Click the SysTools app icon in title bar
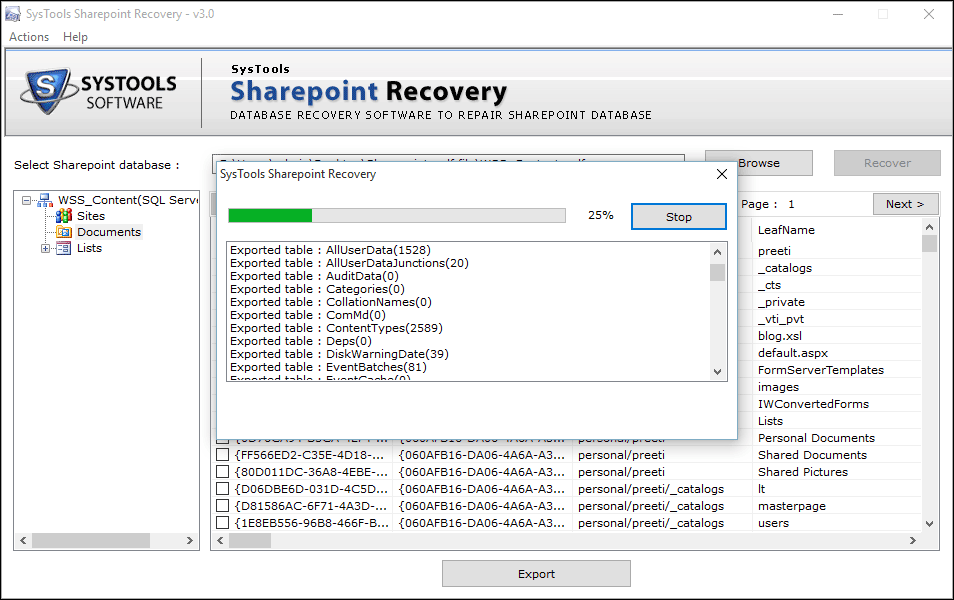Viewport: 954px width, 600px height. point(12,13)
